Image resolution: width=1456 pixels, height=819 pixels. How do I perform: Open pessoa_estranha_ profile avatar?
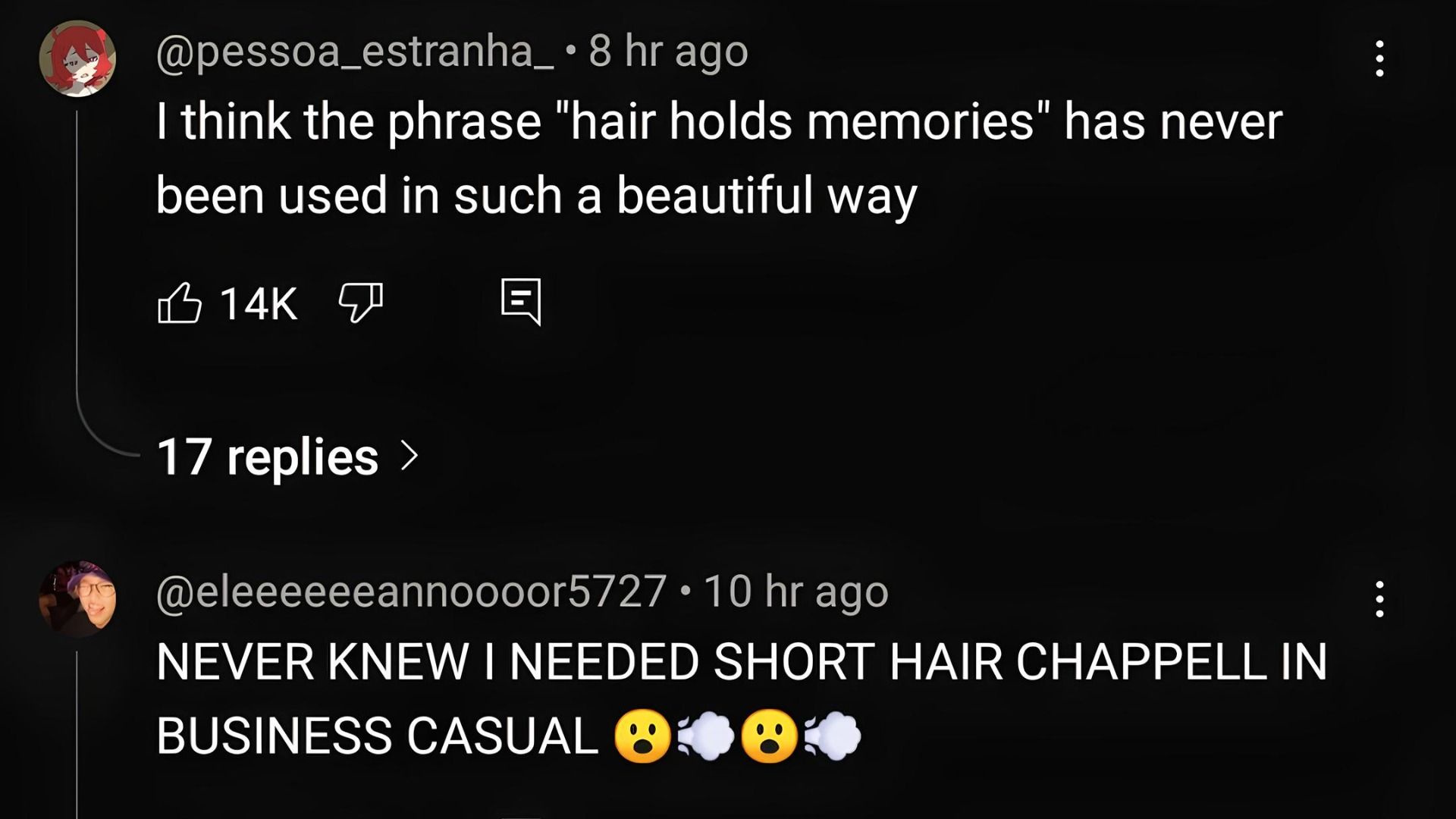point(77,59)
